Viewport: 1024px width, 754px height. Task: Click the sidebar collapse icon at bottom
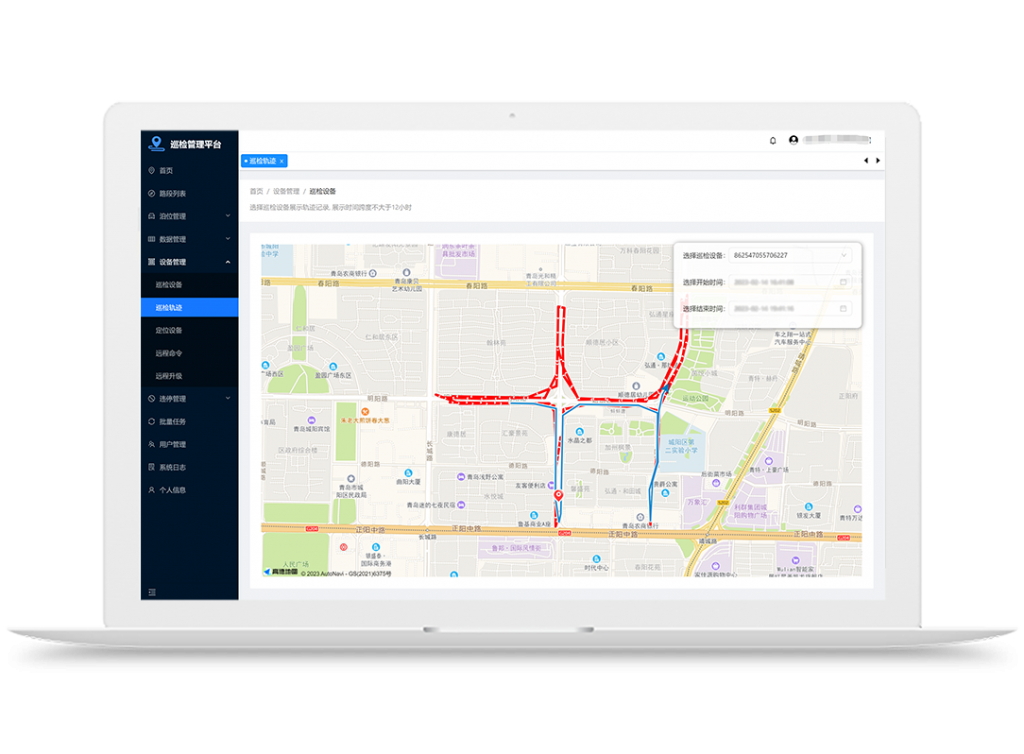[152, 592]
